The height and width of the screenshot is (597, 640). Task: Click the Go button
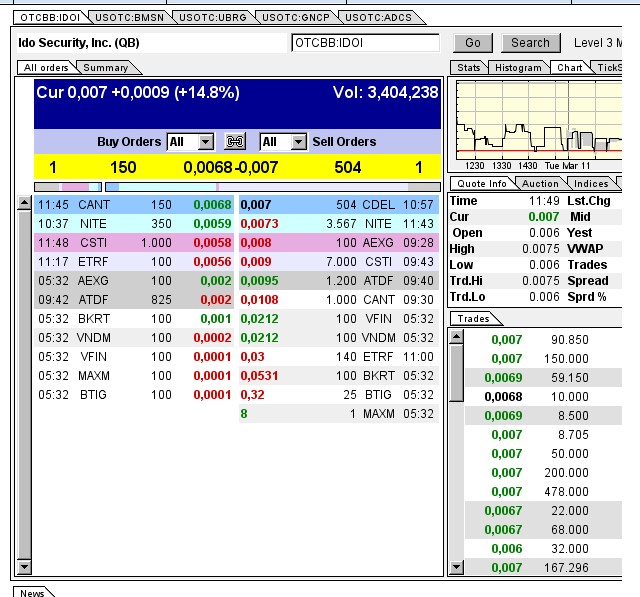(x=473, y=43)
